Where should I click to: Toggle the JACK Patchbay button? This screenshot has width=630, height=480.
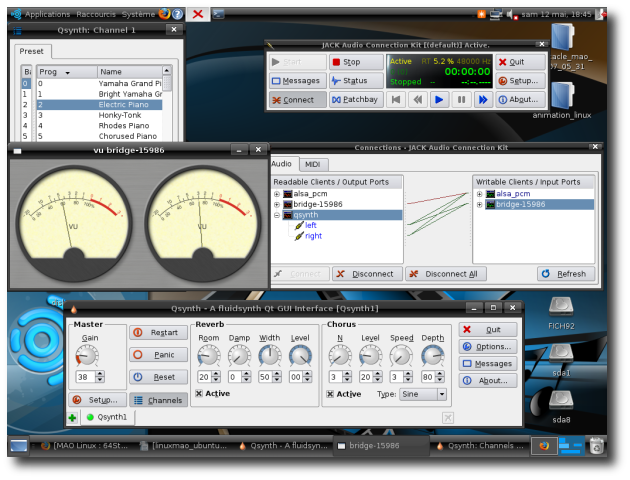click(x=357, y=100)
